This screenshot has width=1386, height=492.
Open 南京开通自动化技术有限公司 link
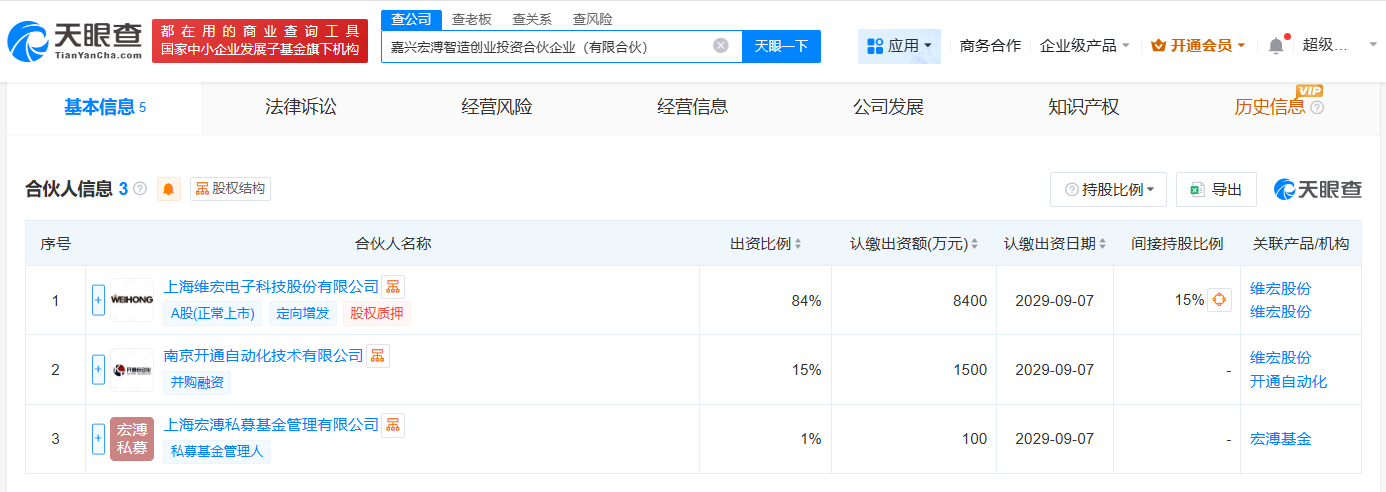tap(263, 355)
